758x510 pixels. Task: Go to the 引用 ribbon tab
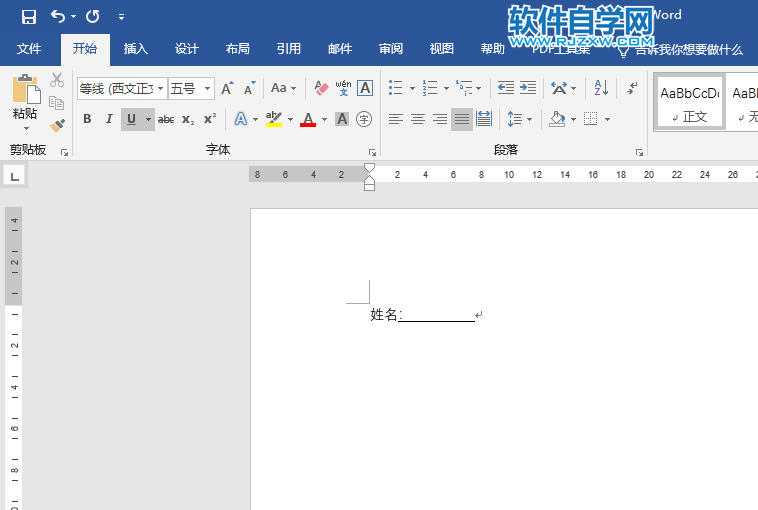(289, 49)
